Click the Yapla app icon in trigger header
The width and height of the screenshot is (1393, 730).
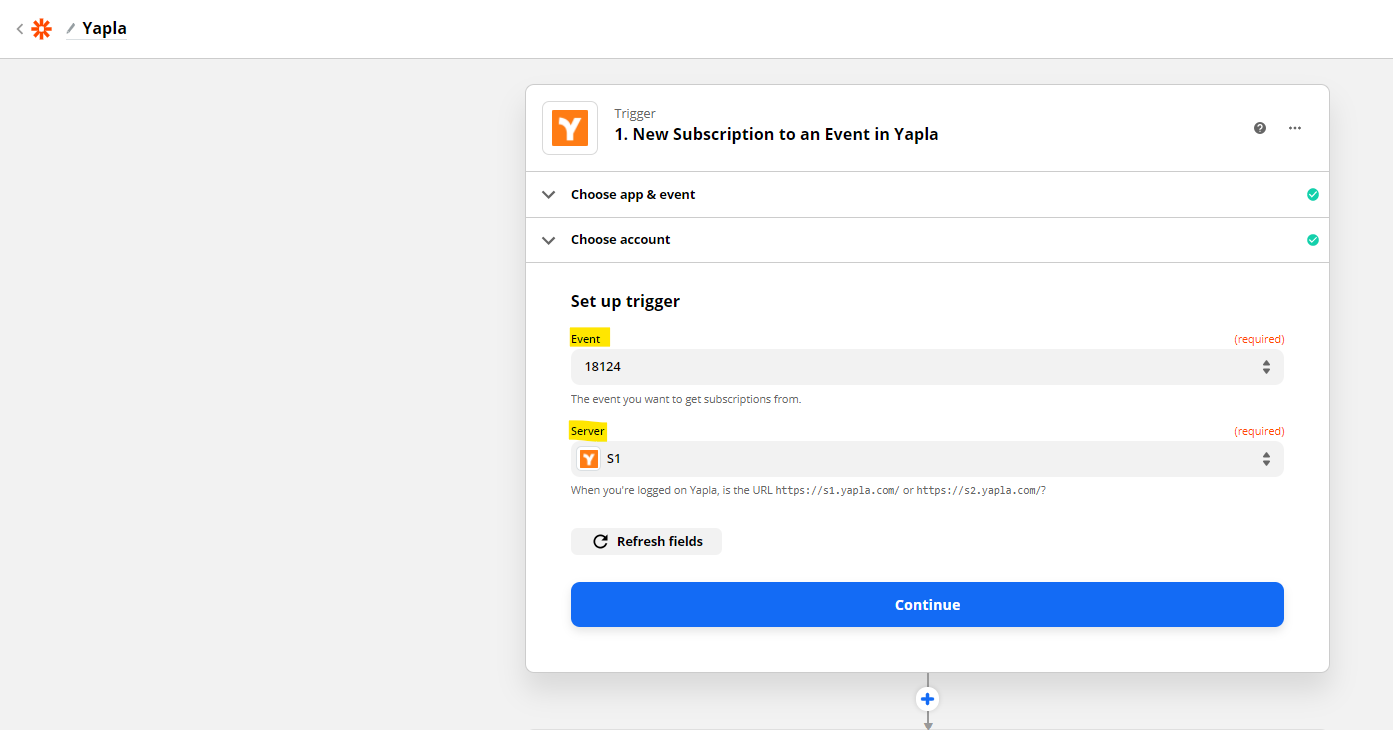click(x=569, y=128)
